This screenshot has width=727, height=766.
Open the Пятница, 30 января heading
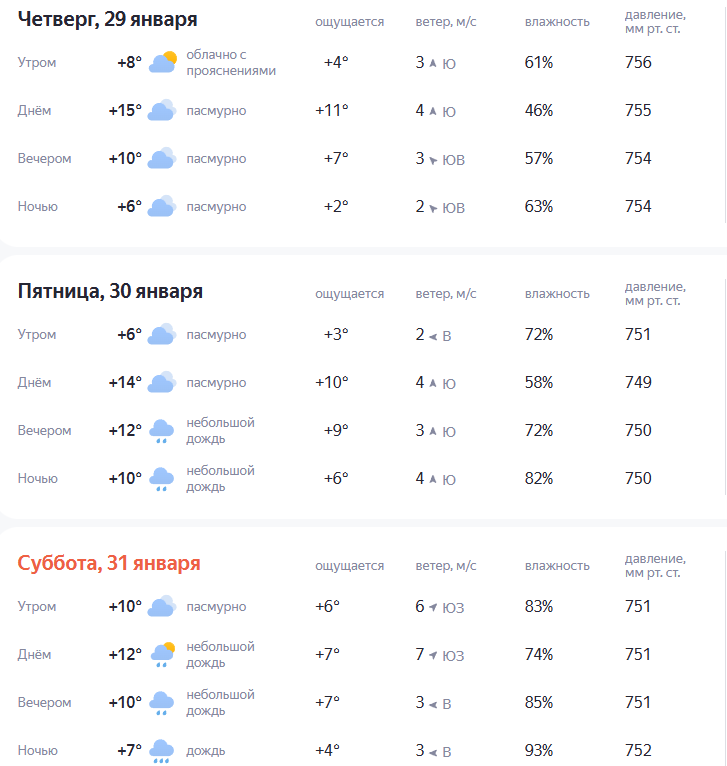tap(110, 292)
